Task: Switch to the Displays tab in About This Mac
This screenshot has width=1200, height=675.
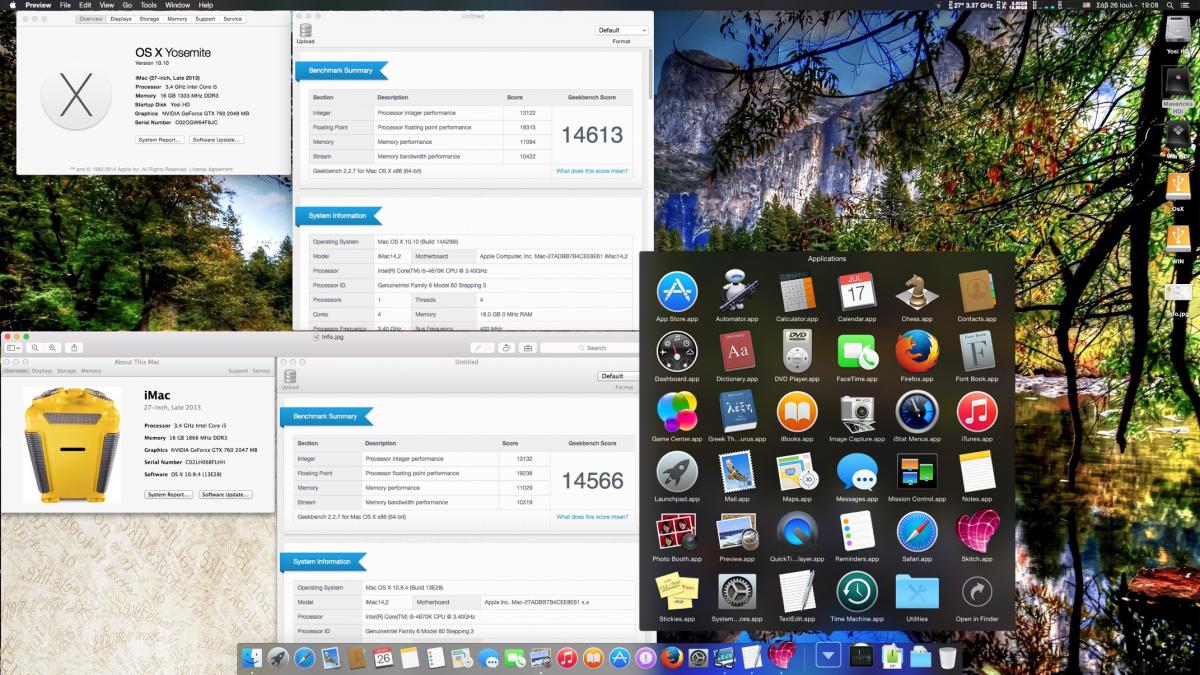Action: 121,19
